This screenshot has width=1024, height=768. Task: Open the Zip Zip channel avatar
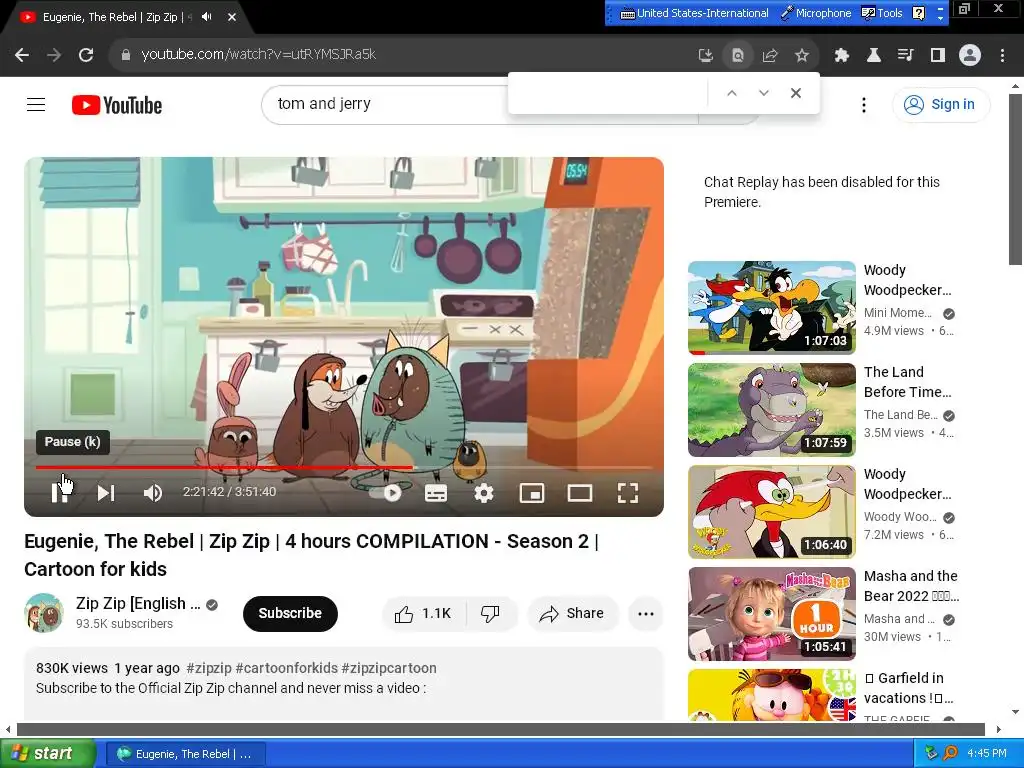[x=44, y=613]
